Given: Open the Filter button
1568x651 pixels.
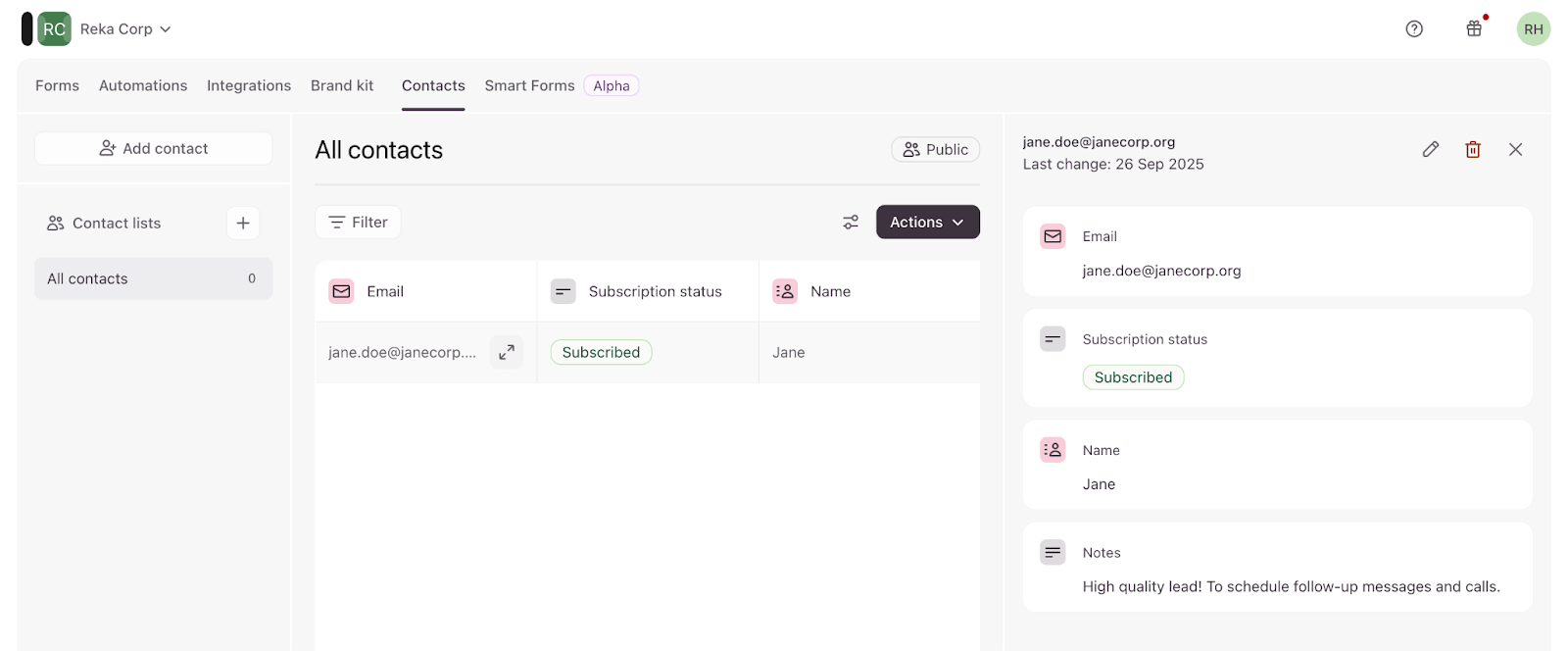Looking at the screenshot, I should click(358, 223).
